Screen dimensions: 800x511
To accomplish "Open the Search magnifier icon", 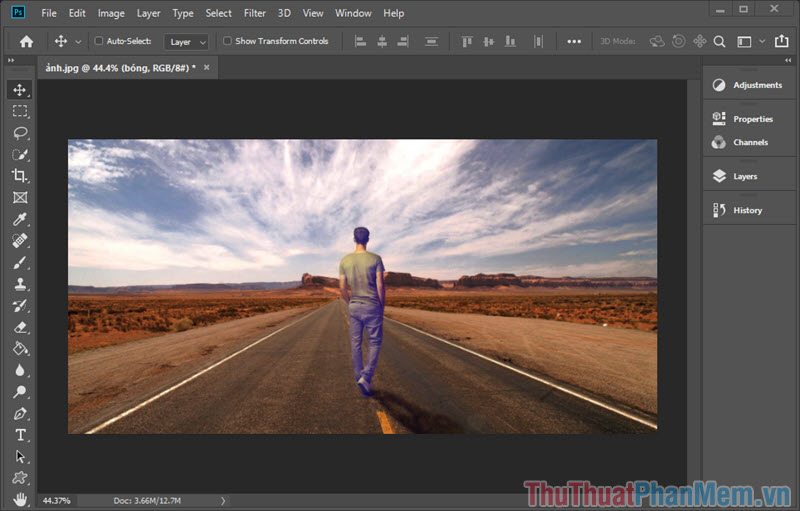I will point(719,41).
